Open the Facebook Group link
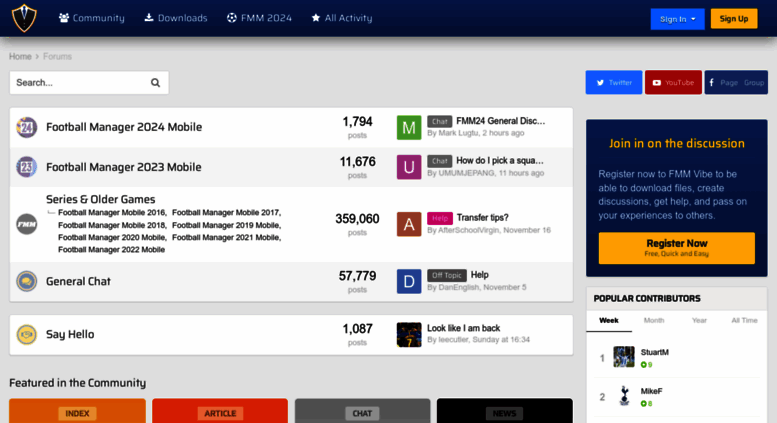 click(754, 83)
